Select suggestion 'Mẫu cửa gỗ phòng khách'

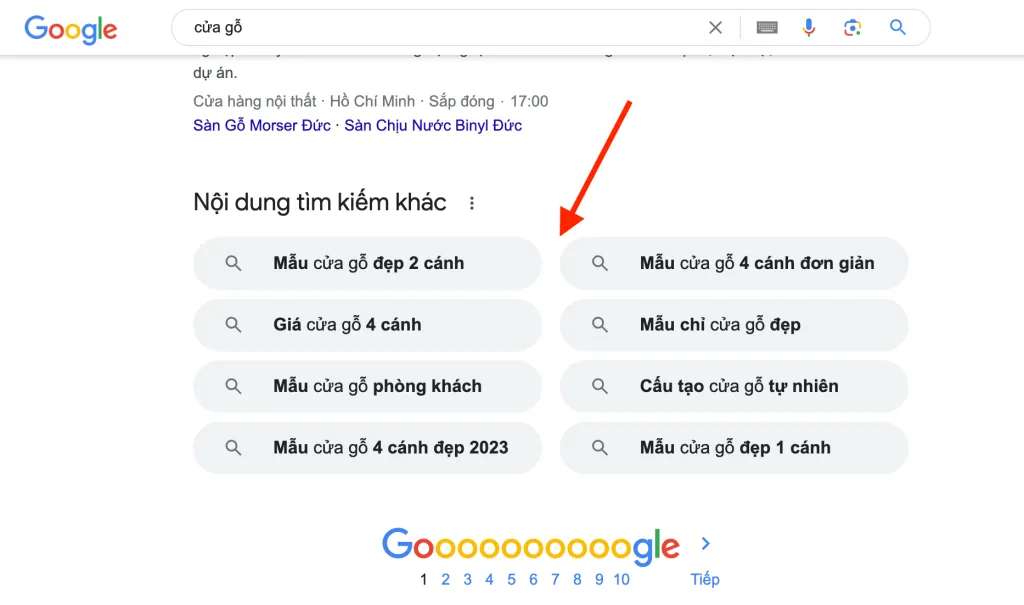pos(367,386)
